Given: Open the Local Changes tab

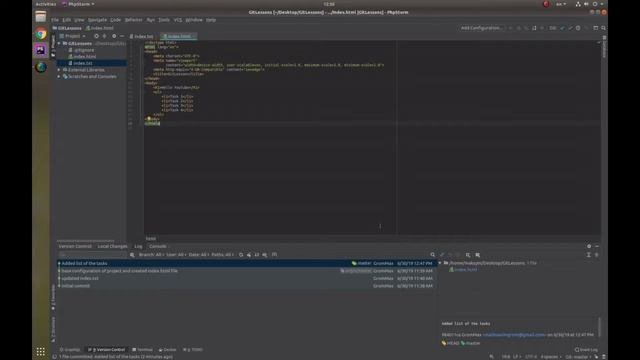Looking at the screenshot, I should coord(112,247).
